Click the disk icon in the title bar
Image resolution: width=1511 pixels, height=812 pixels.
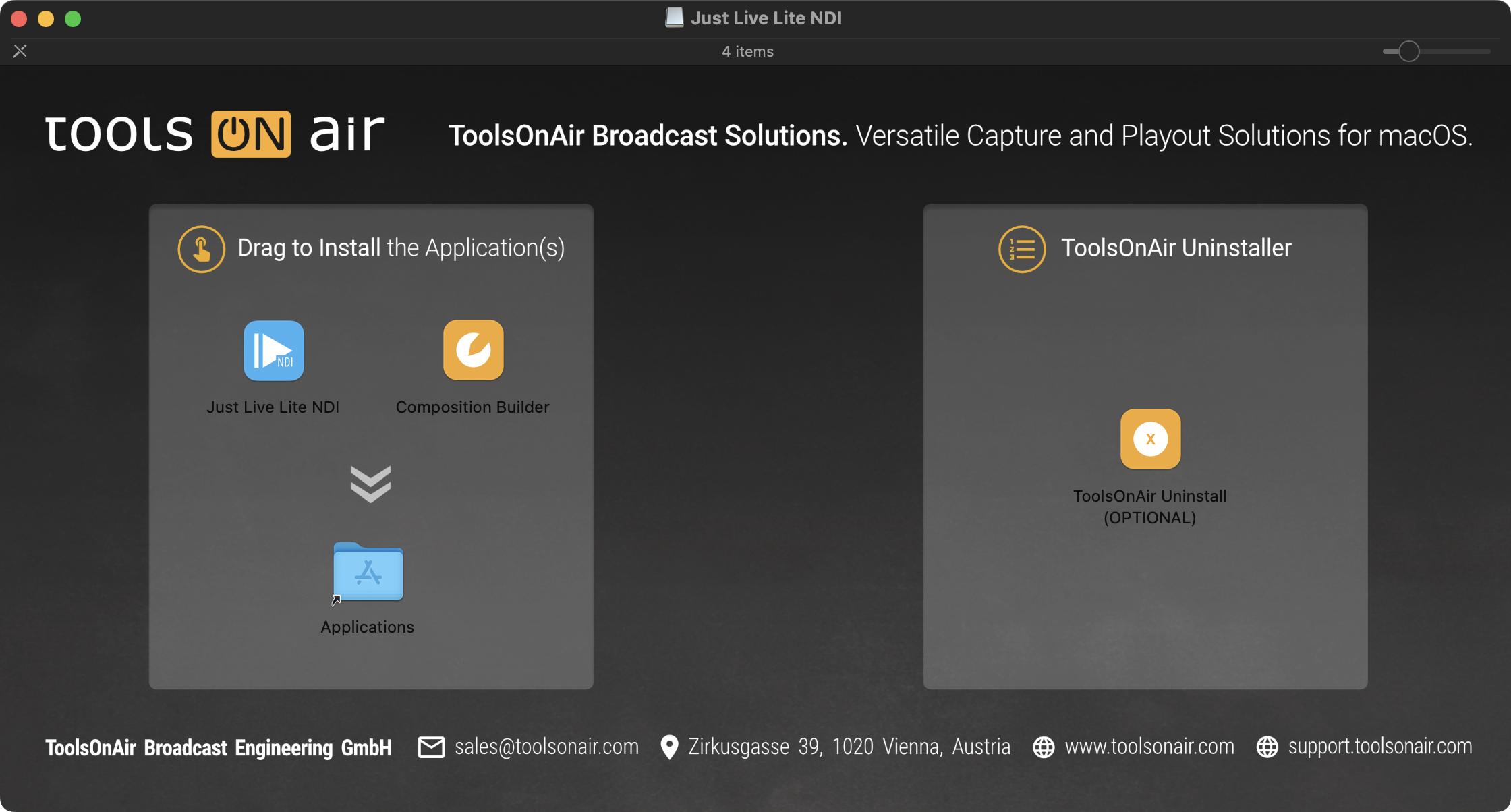coord(674,18)
